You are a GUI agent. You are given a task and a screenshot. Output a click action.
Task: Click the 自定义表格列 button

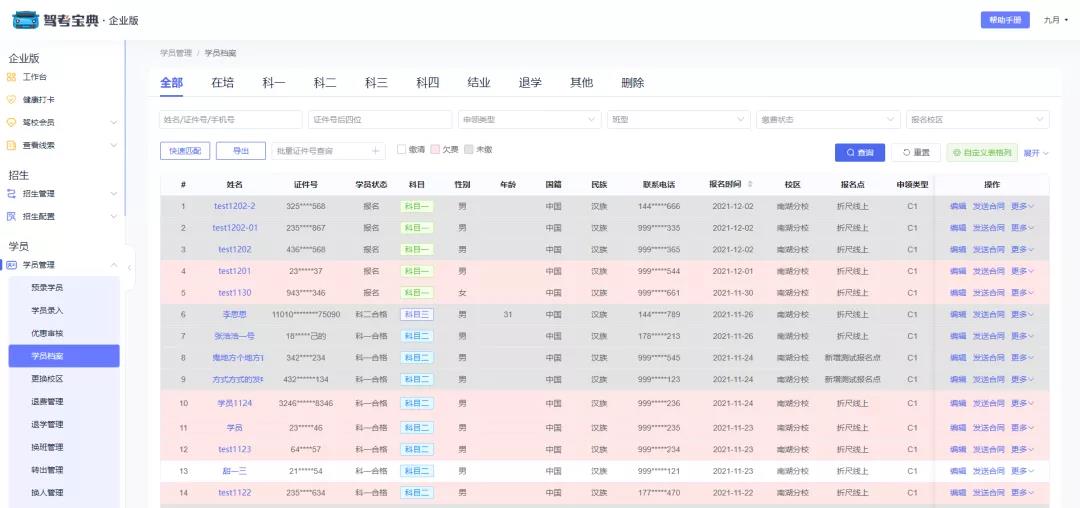[x=983, y=153]
